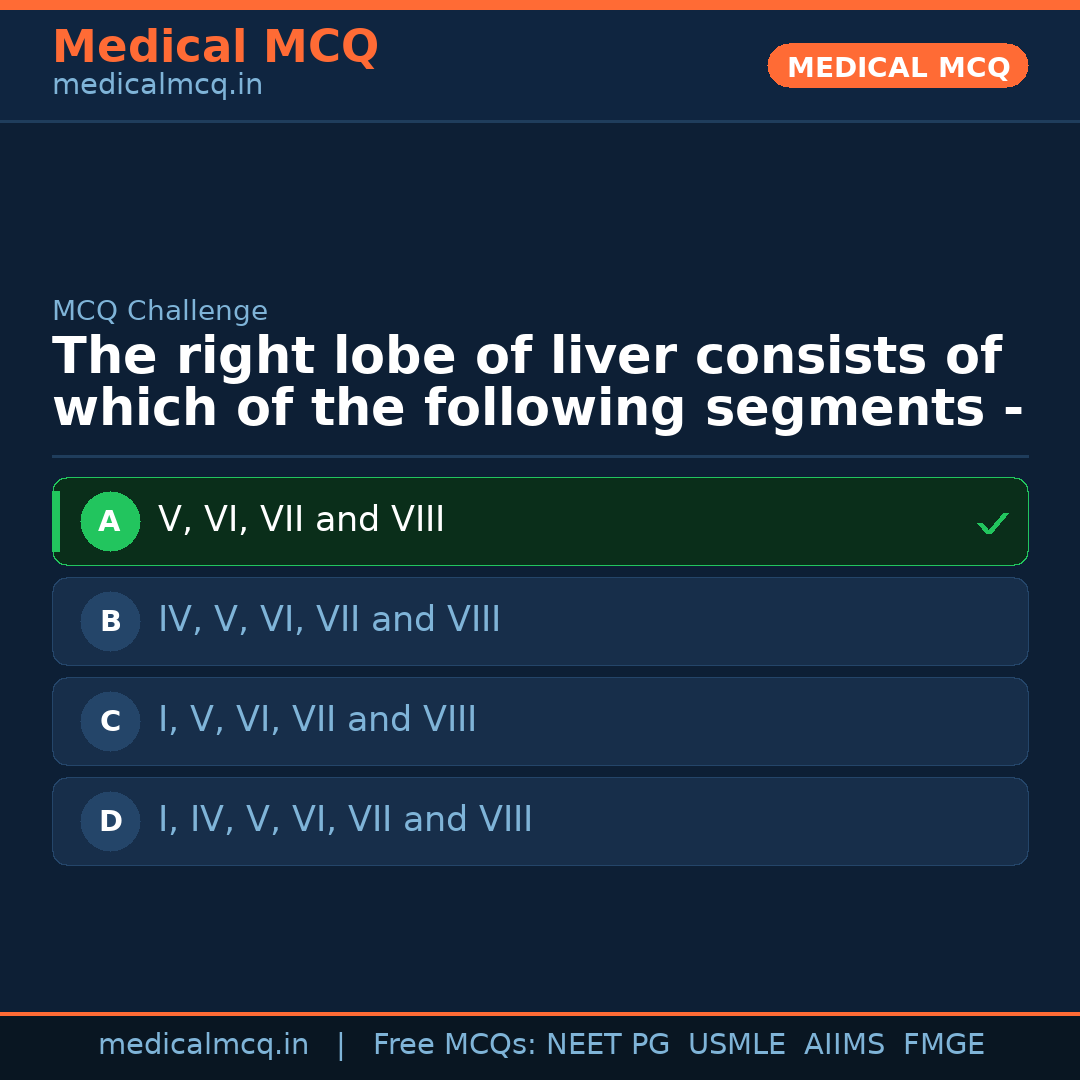The height and width of the screenshot is (1080, 1080).
Task: Choose answer 'IV, V, VI, VII and VIII'
Action: 329,620
